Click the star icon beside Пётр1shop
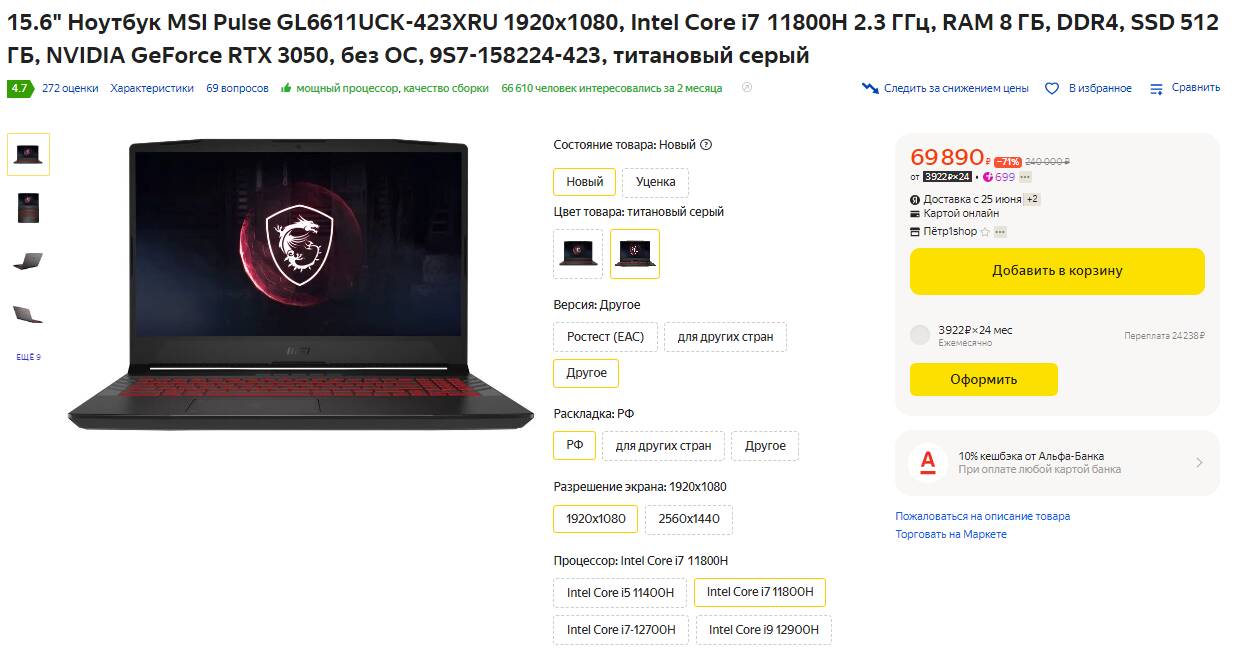Screen dimensions: 1239x660 point(985,231)
